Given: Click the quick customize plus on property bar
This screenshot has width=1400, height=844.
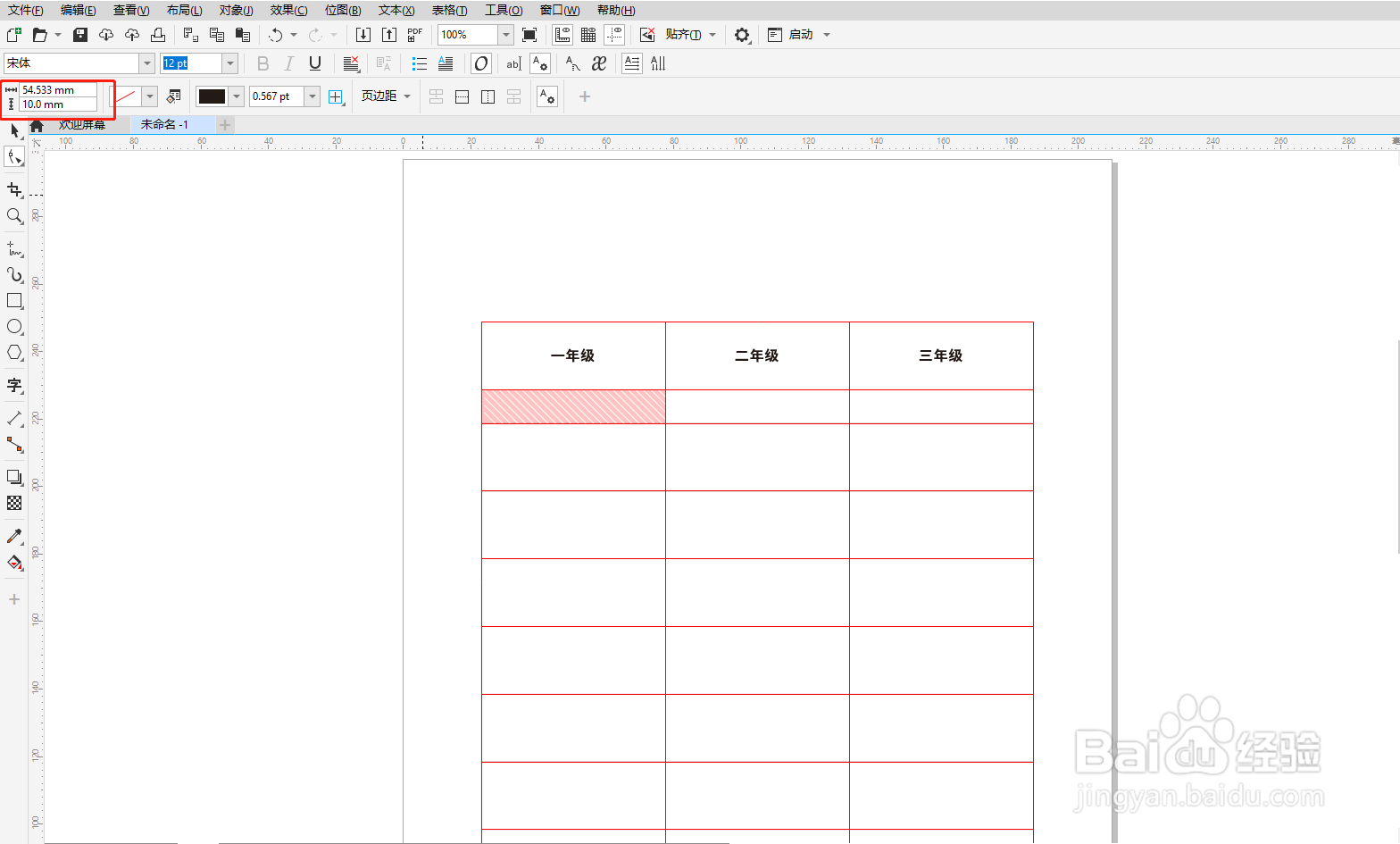Looking at the screenshot, I should click(x=585, y=96).
